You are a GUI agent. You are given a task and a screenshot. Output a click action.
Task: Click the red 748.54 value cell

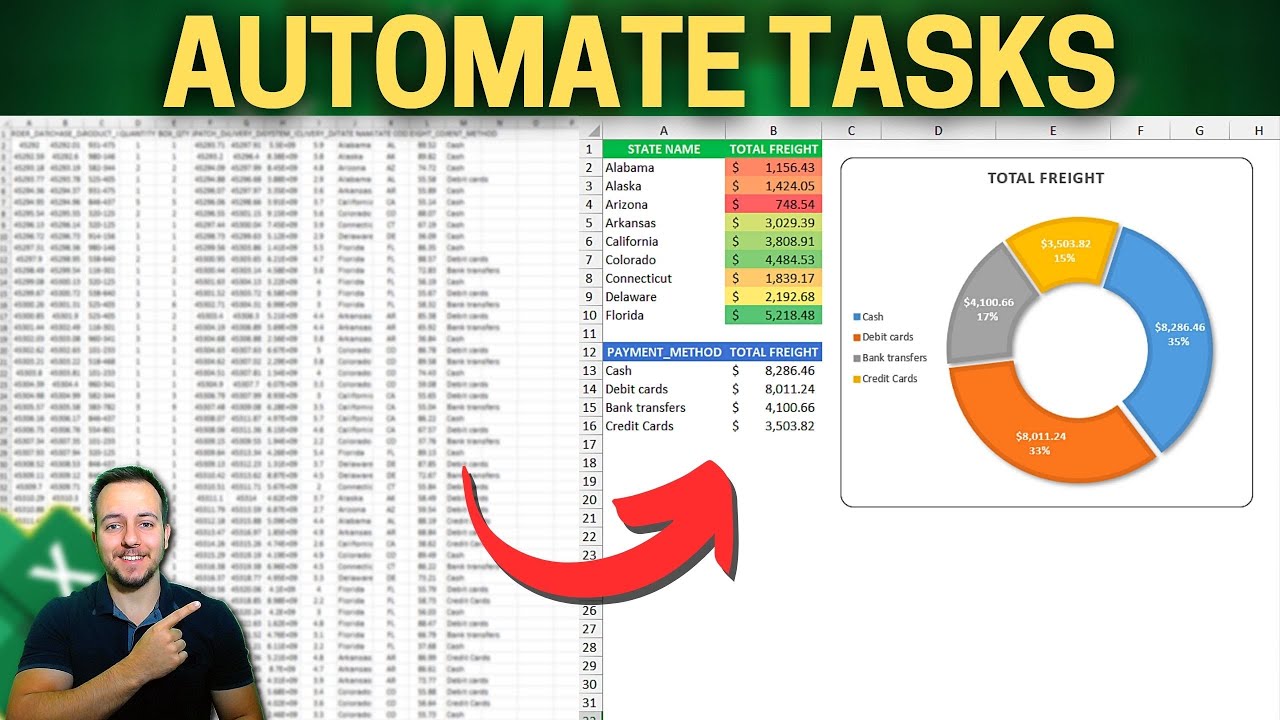774,205
